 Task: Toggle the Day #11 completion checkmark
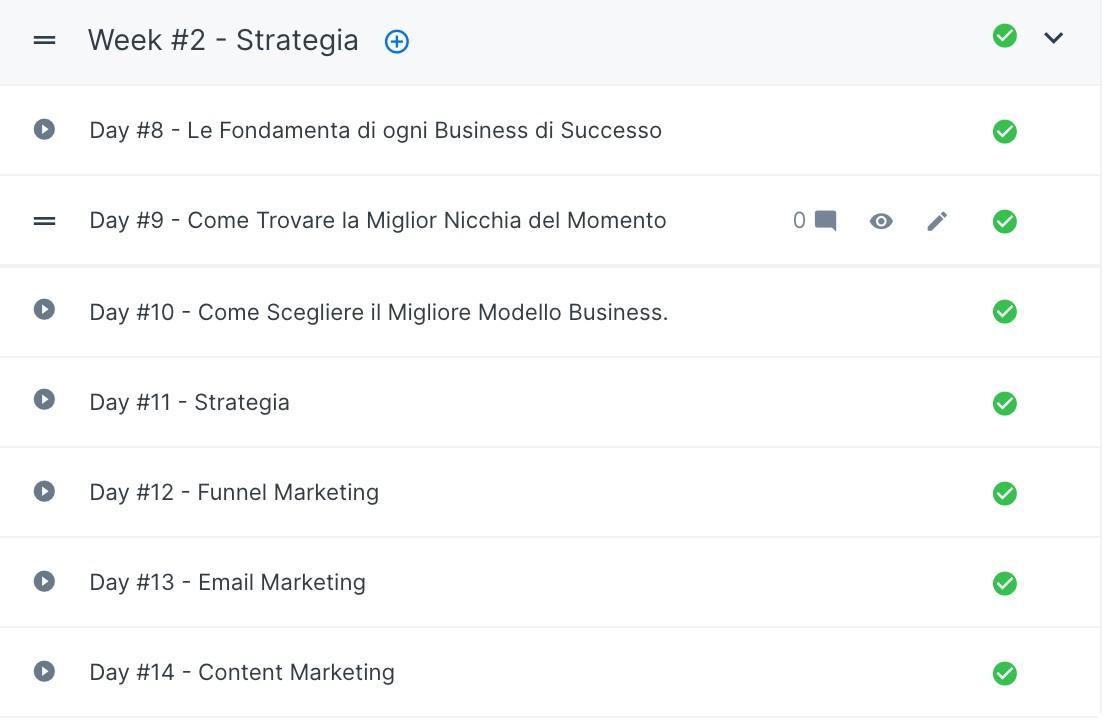point(1005,403)
